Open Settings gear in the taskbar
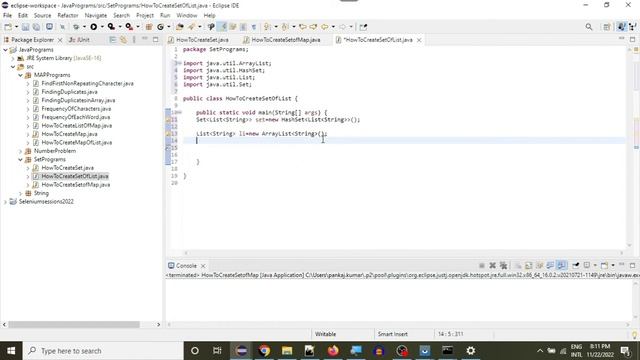Image resolution: width=640 pixels, height=360 pixels. click(471, 351)
